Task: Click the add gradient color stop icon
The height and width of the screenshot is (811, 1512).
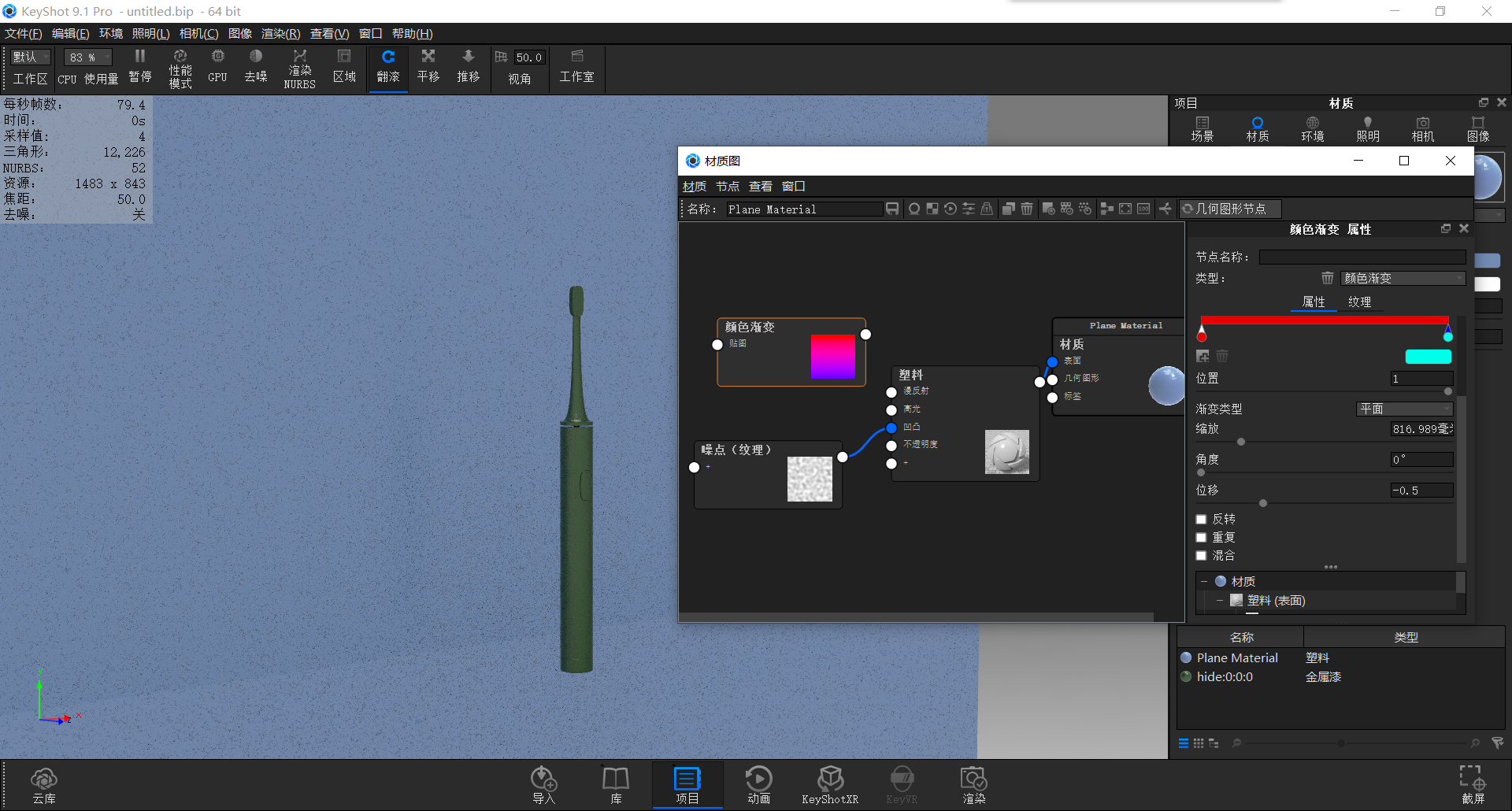Action: point(1203,357)
